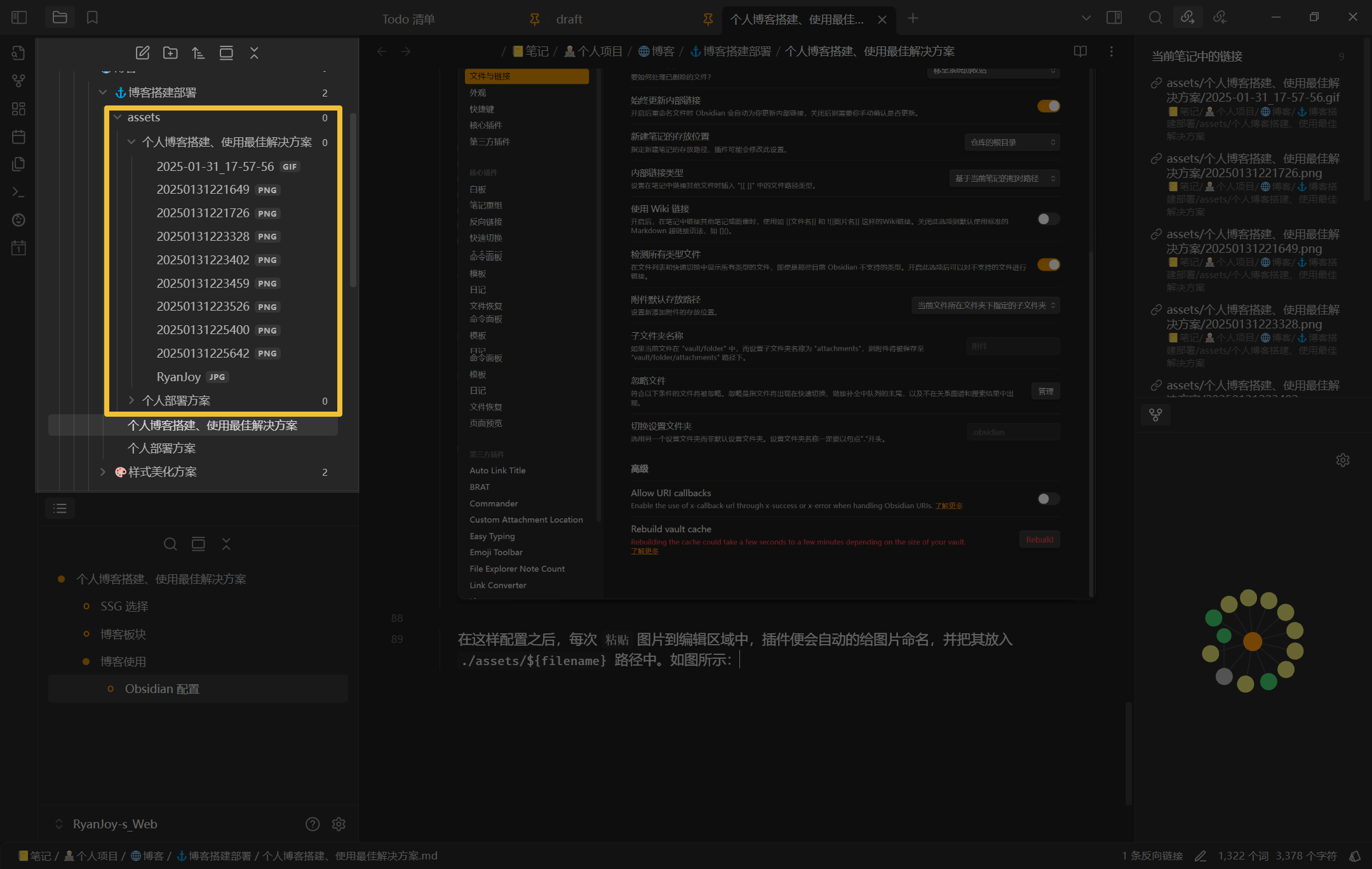The image size is (1372, 869).
Task: Expand the 样式美化方案 folder
Action: click(103, 472)
